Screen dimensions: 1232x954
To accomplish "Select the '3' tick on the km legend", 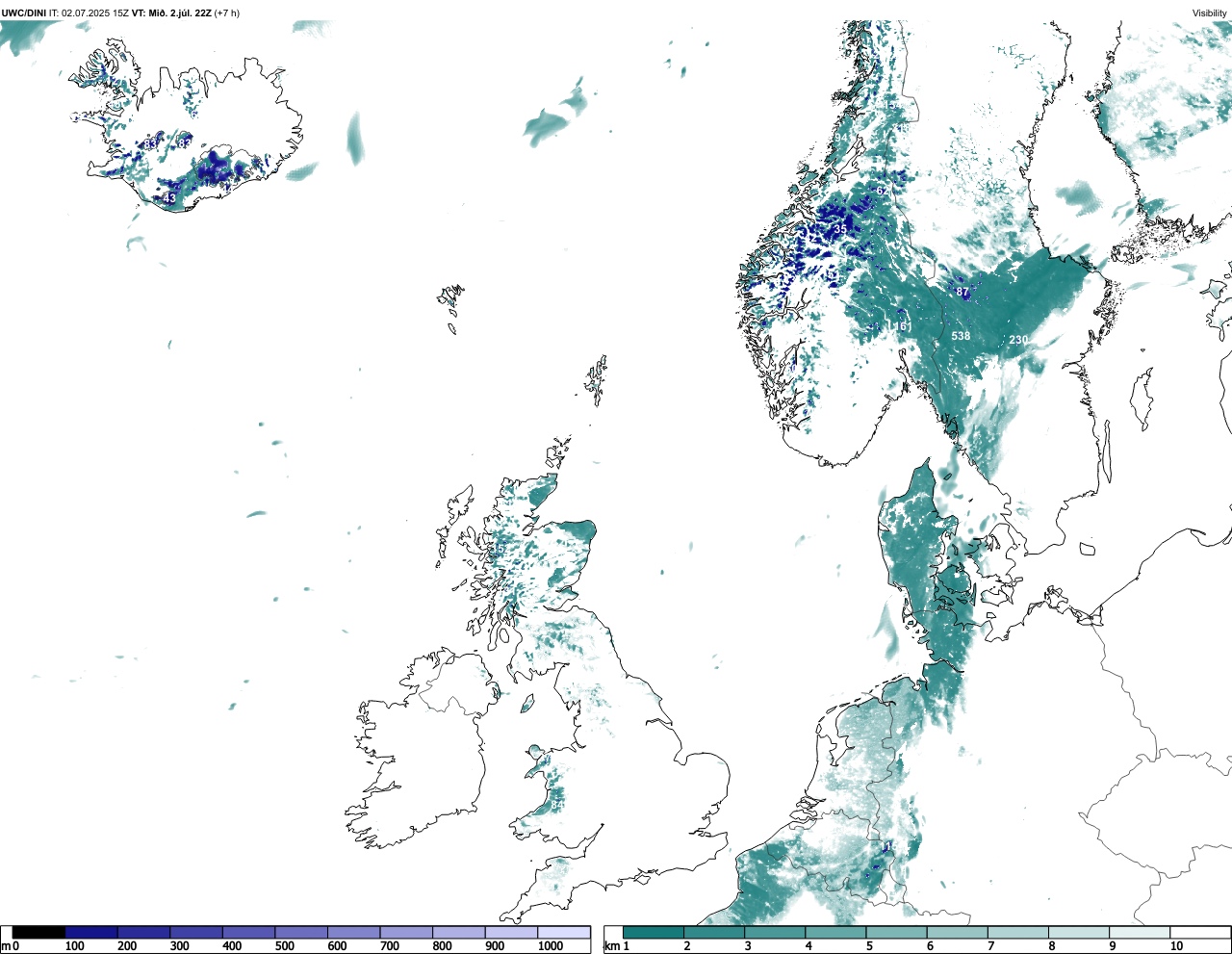I will (x=747, y=946).
